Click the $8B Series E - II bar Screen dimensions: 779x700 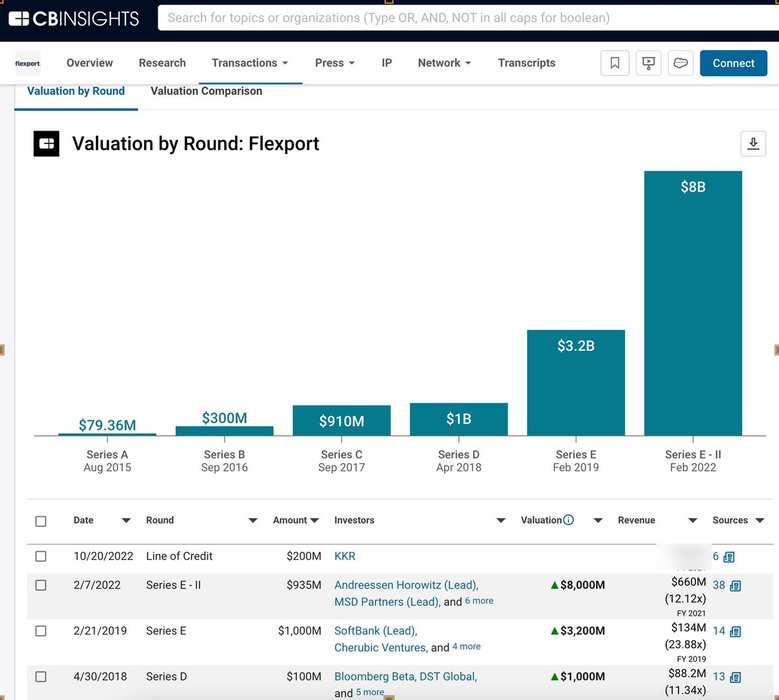[x=692, y=303]
